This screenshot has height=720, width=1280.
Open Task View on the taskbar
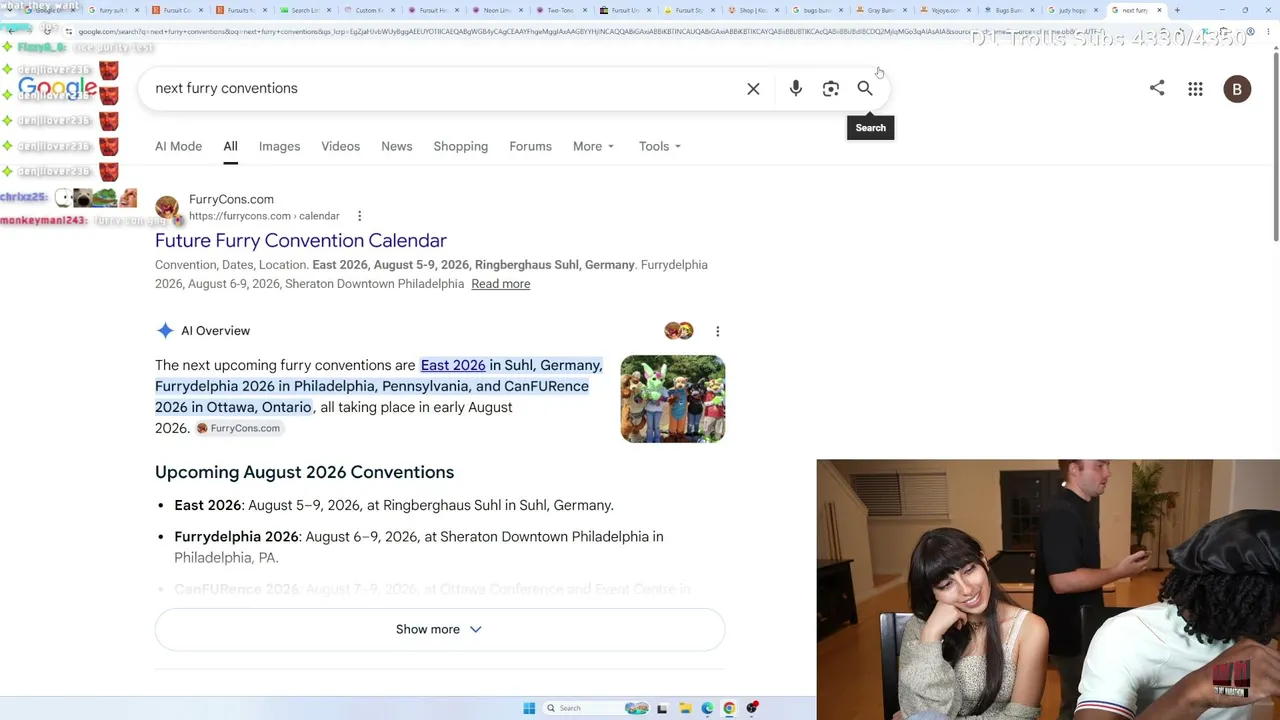[662, 708]
